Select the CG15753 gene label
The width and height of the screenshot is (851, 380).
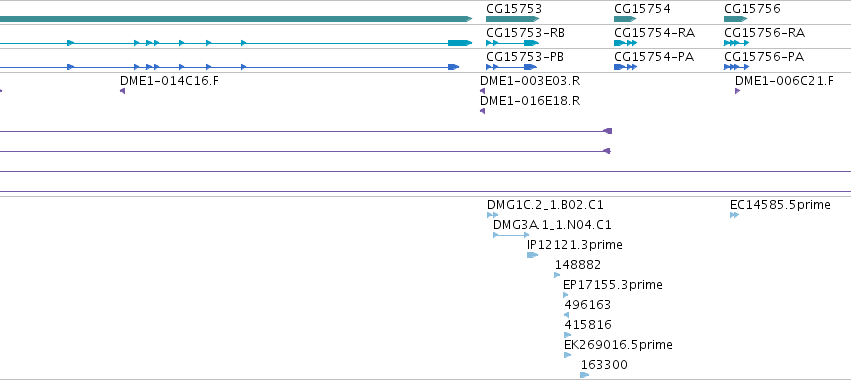click(x=513, y=9)
